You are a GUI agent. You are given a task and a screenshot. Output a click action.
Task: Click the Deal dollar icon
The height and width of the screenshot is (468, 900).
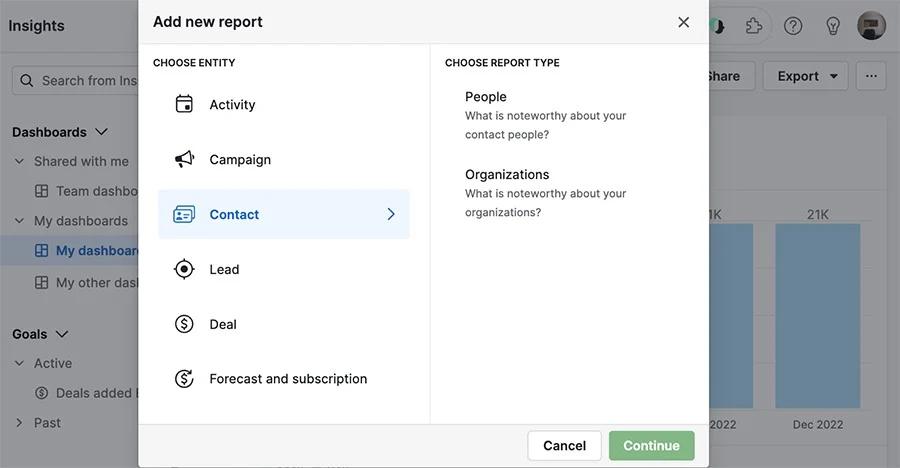tap(184, 324)
